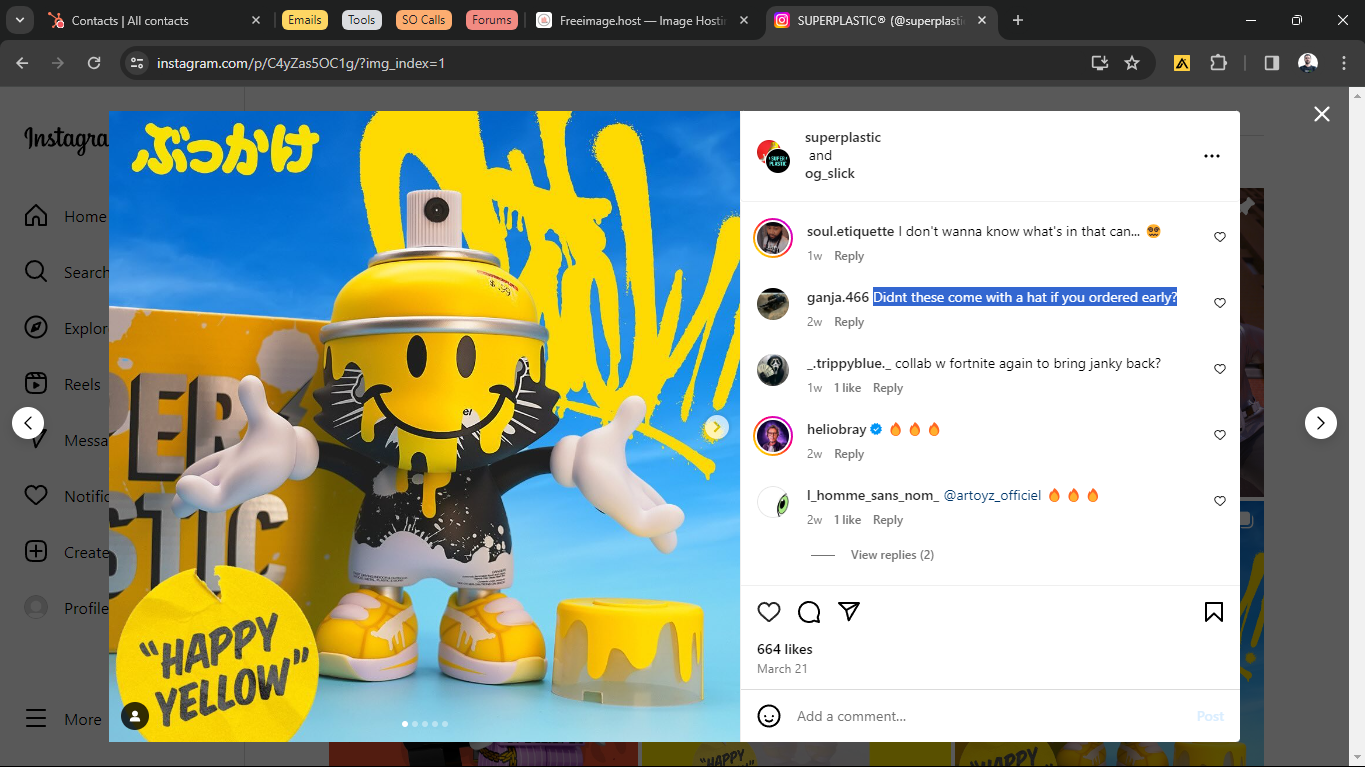Go to previous post with left arrow
The image size is (1365, 767).
pyautogui.click(x=28, y=423)
